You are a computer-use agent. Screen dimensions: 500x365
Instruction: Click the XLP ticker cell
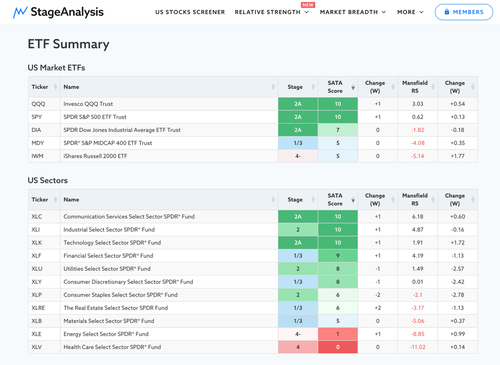click(x=44, y=295)
